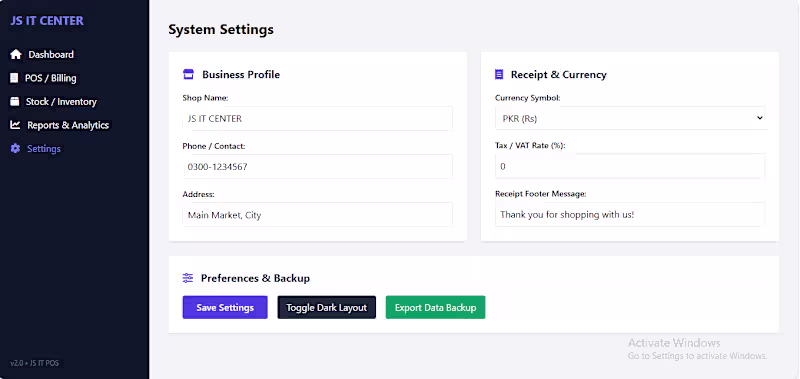Click the 'Address:' label
This screenshot has height=379, width=800.
pyautogui.click(x=198, y=194)
